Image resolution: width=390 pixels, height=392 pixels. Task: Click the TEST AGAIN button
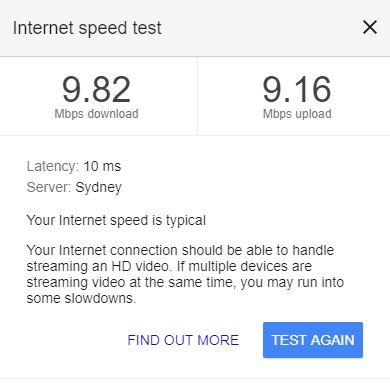click(313, 340)
